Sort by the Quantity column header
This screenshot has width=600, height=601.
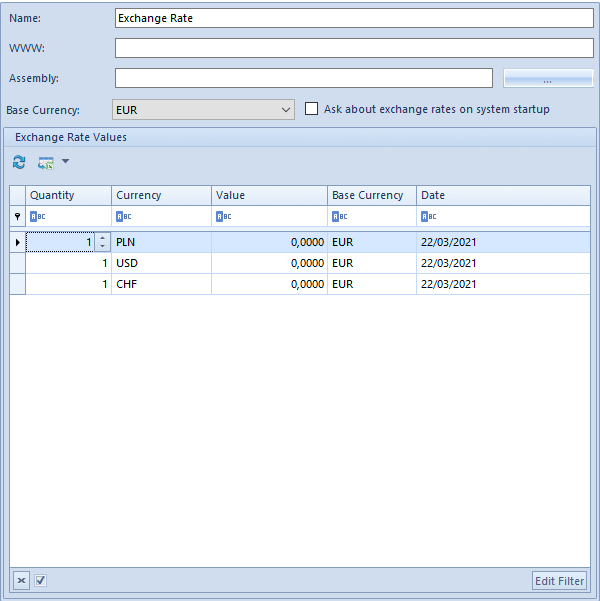pos(68,195)
